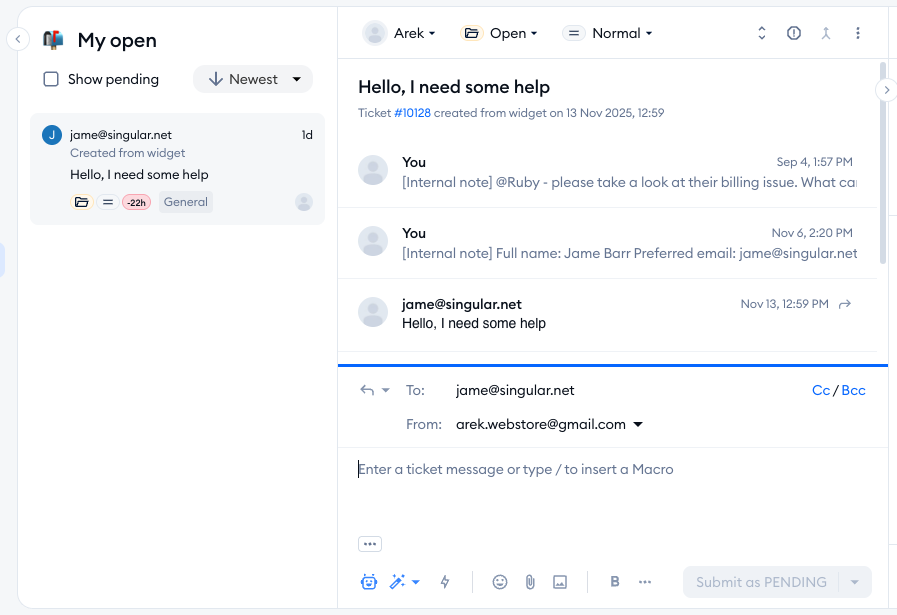Attach a file with paperclip icon
897x615 pixels.
click(530, 582)
